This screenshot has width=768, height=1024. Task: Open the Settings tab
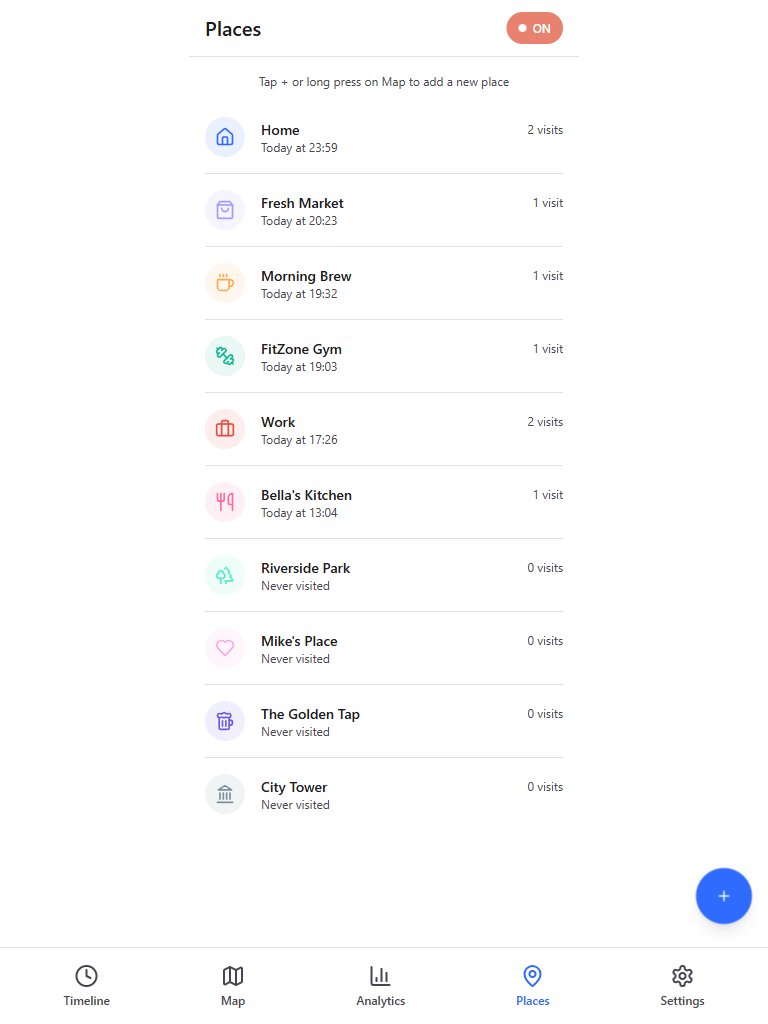click(682, 985)
